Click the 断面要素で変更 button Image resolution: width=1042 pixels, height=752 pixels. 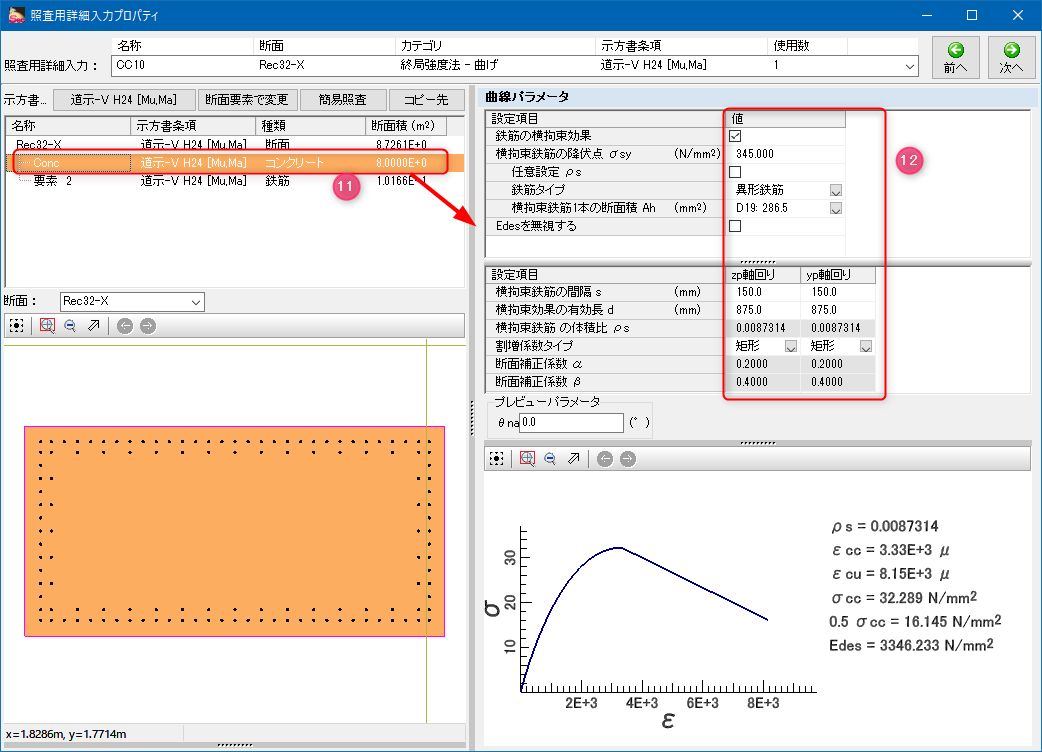coord(247,100)
